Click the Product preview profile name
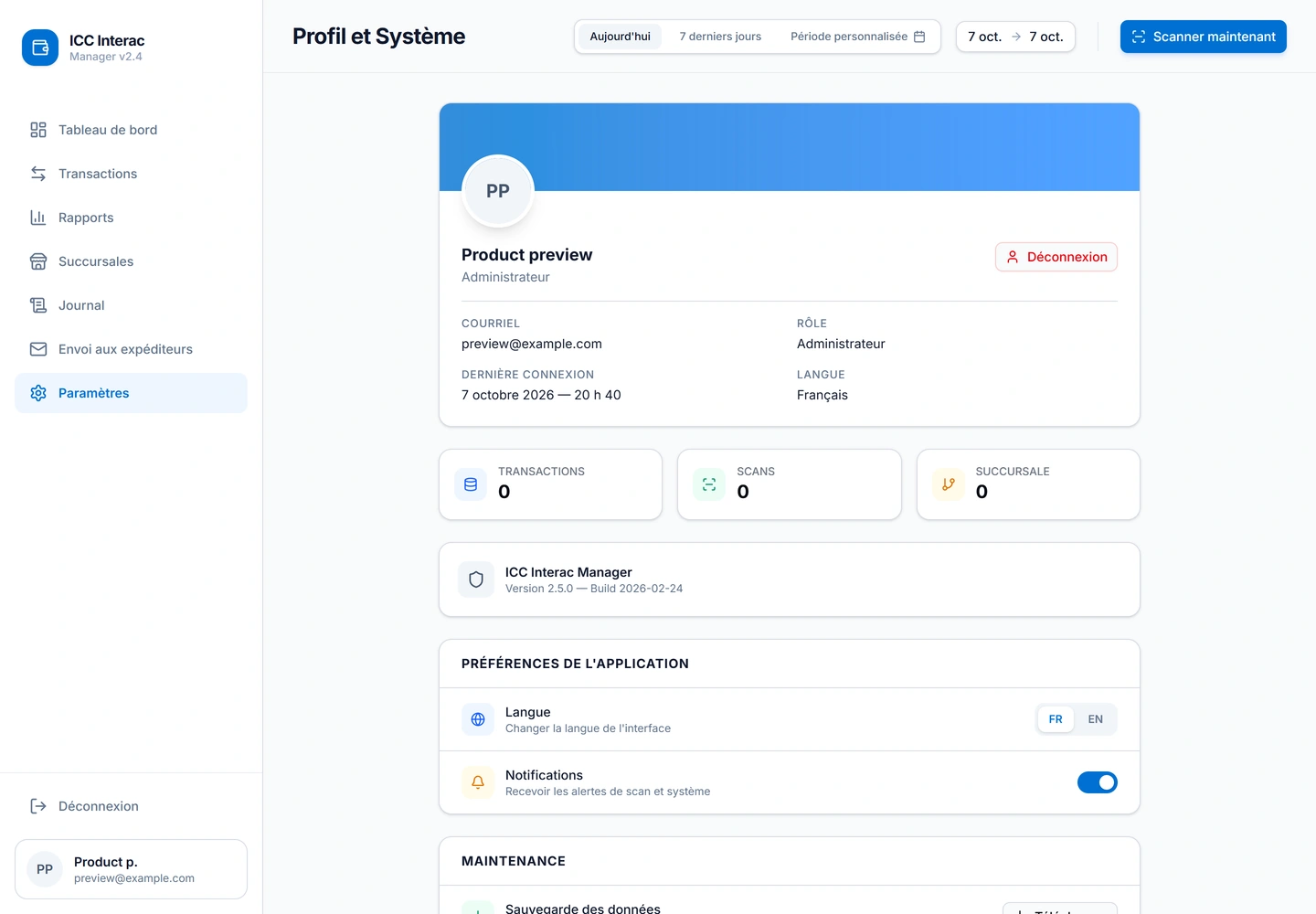This screenshot has width=1316, height=914. 526,255
